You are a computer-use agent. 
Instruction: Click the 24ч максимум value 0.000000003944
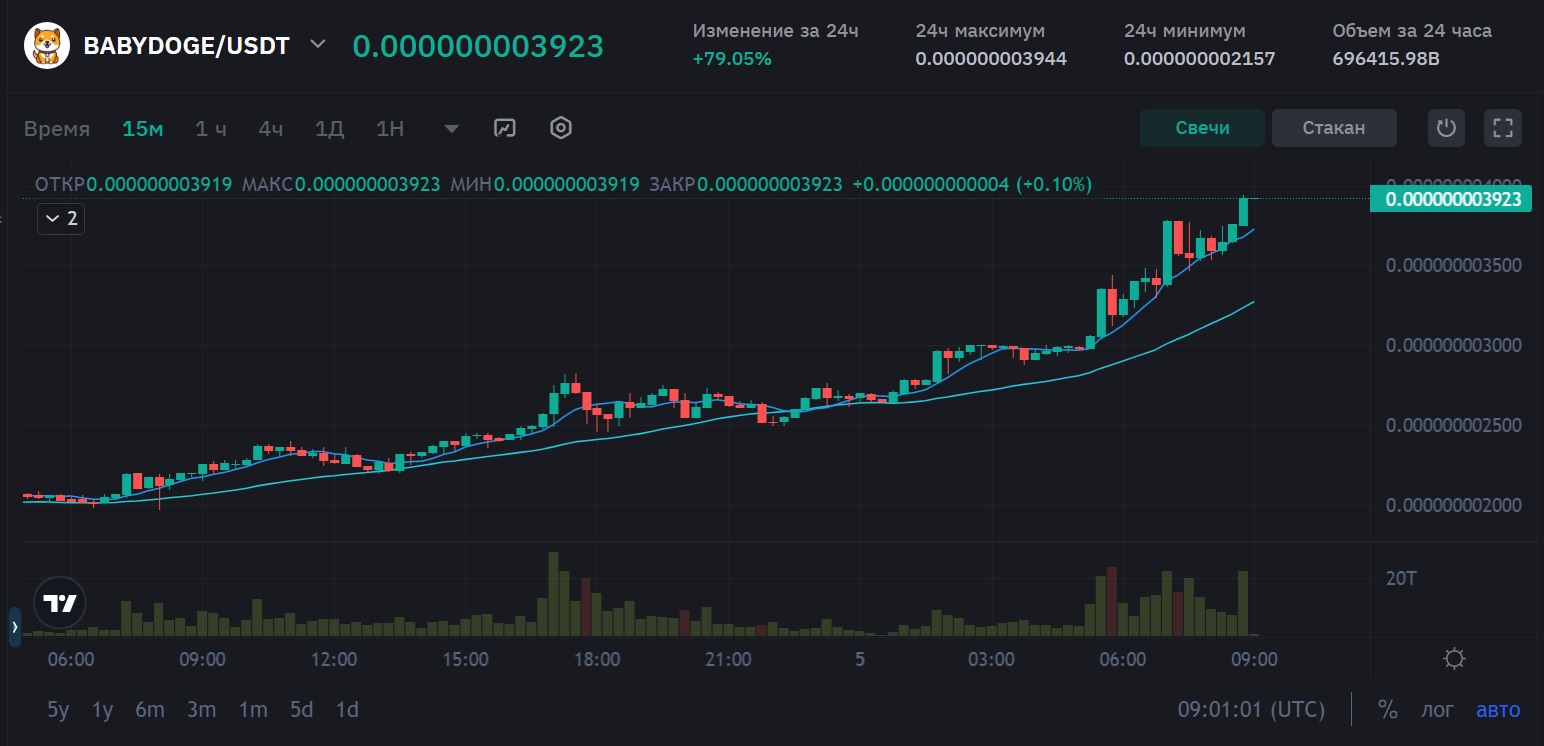pos(991,59)
